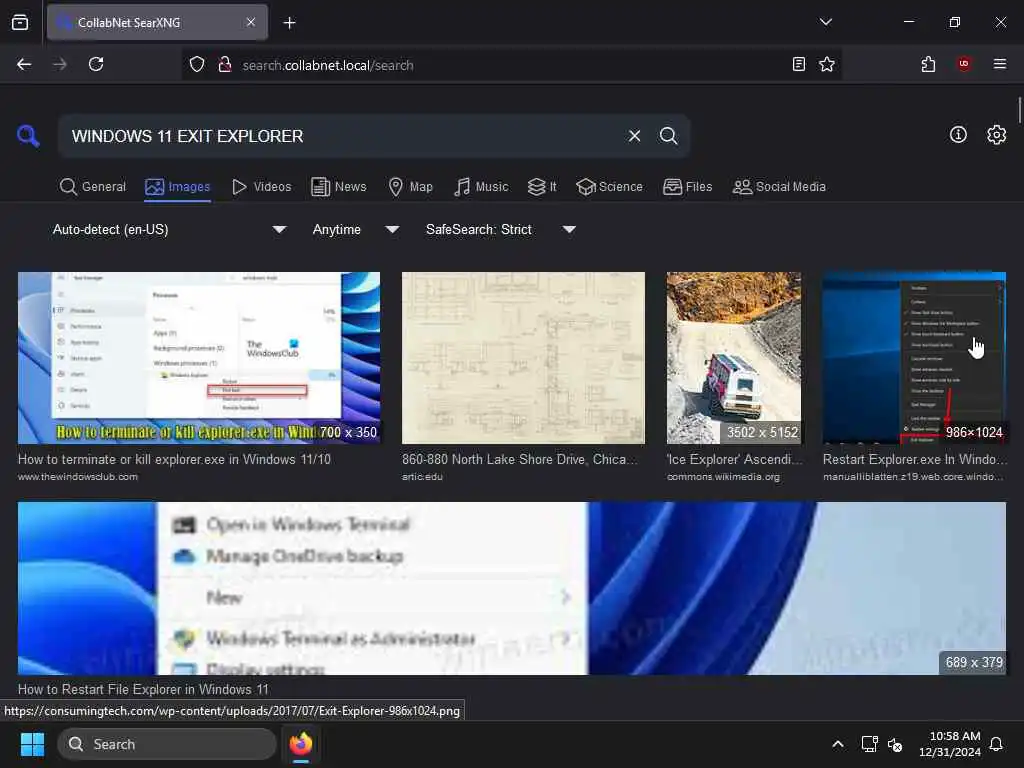Open 'How to terminate or kill explorer.exe' title
The image size is (1024, 768).
click(174, 459)
